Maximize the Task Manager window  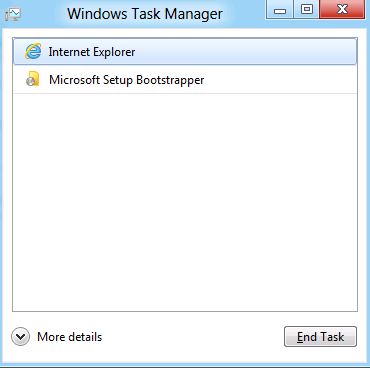pyautogui.click(x=306, y=10)
